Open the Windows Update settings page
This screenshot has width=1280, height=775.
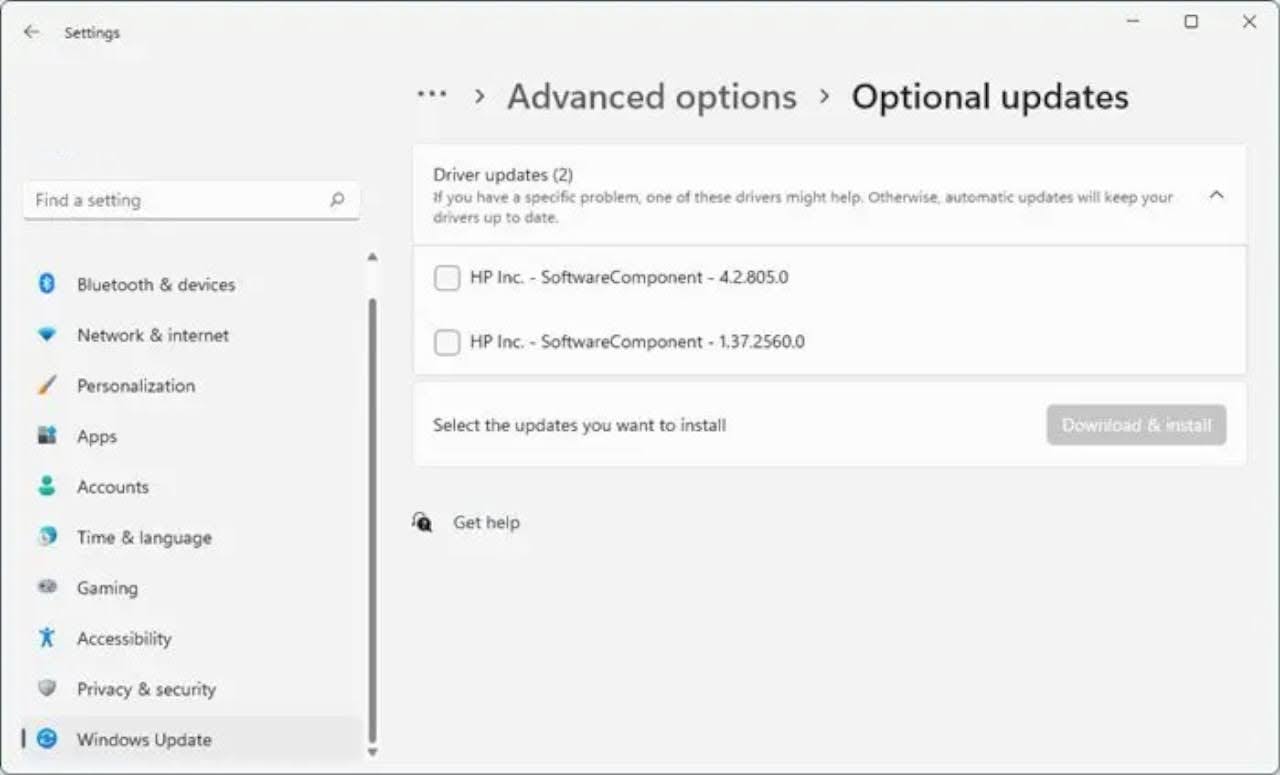pyautogui.click(x=144, y=740)
